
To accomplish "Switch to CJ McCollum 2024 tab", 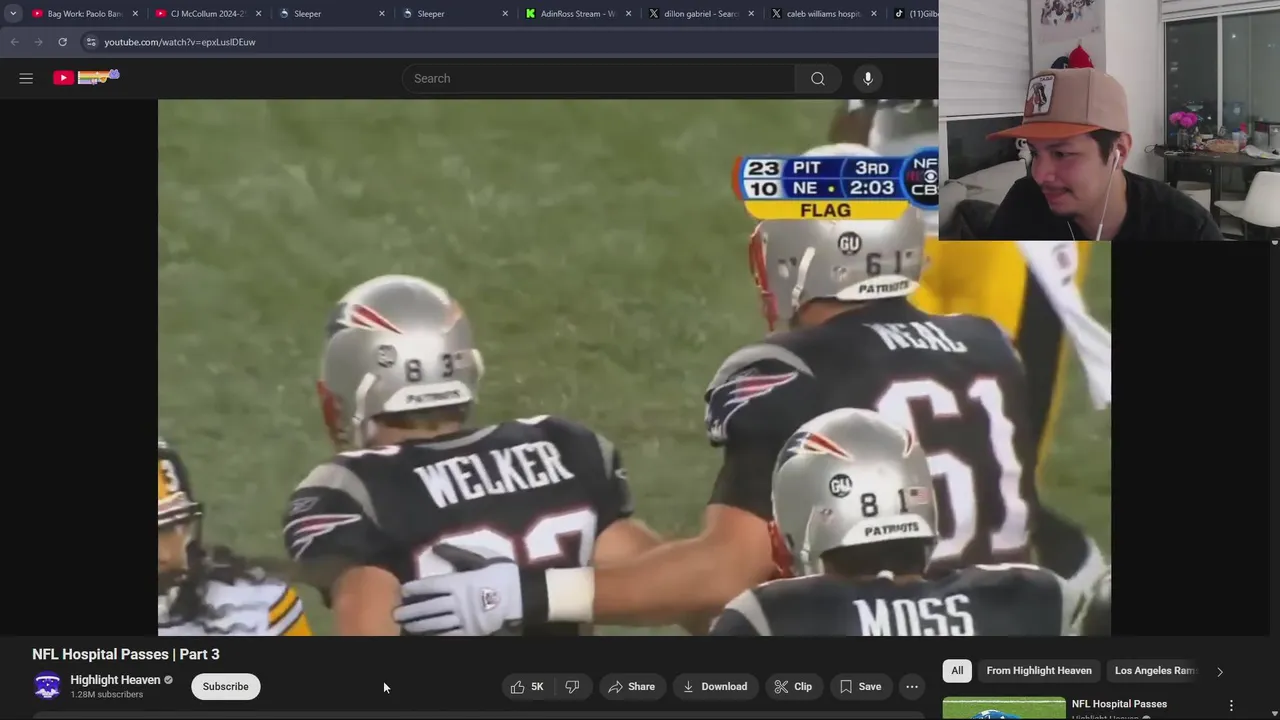I will pyautogui.click(x=209, y=14).
